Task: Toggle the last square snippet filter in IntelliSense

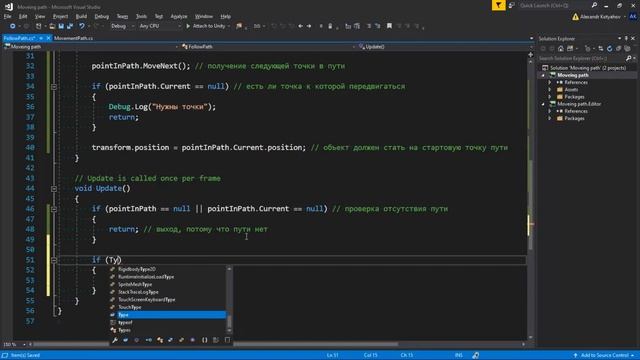Action: pos(227,340)
